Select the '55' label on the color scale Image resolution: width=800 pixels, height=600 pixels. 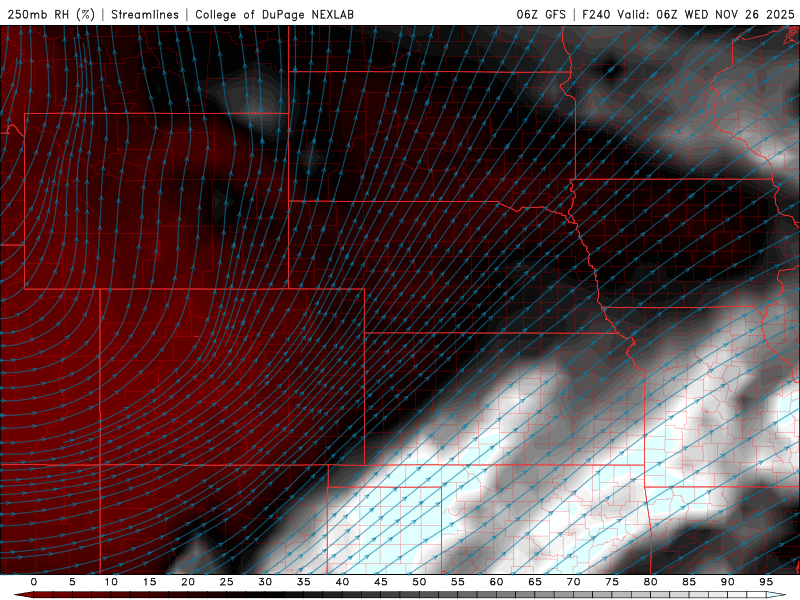(x=458, y=582)
